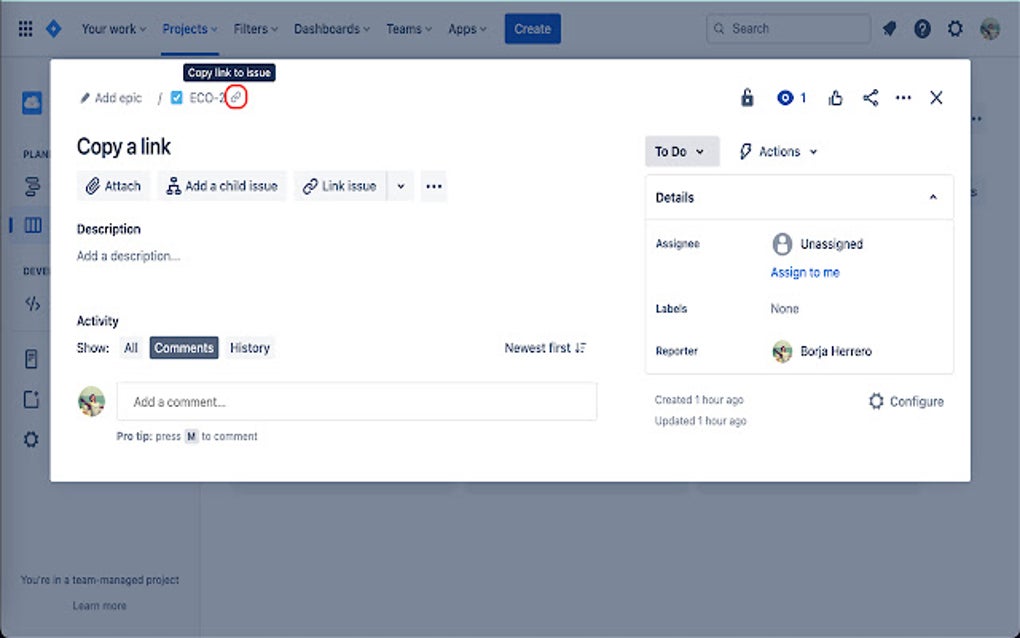Open issue restrictions via the lock icon

point(746,97)
